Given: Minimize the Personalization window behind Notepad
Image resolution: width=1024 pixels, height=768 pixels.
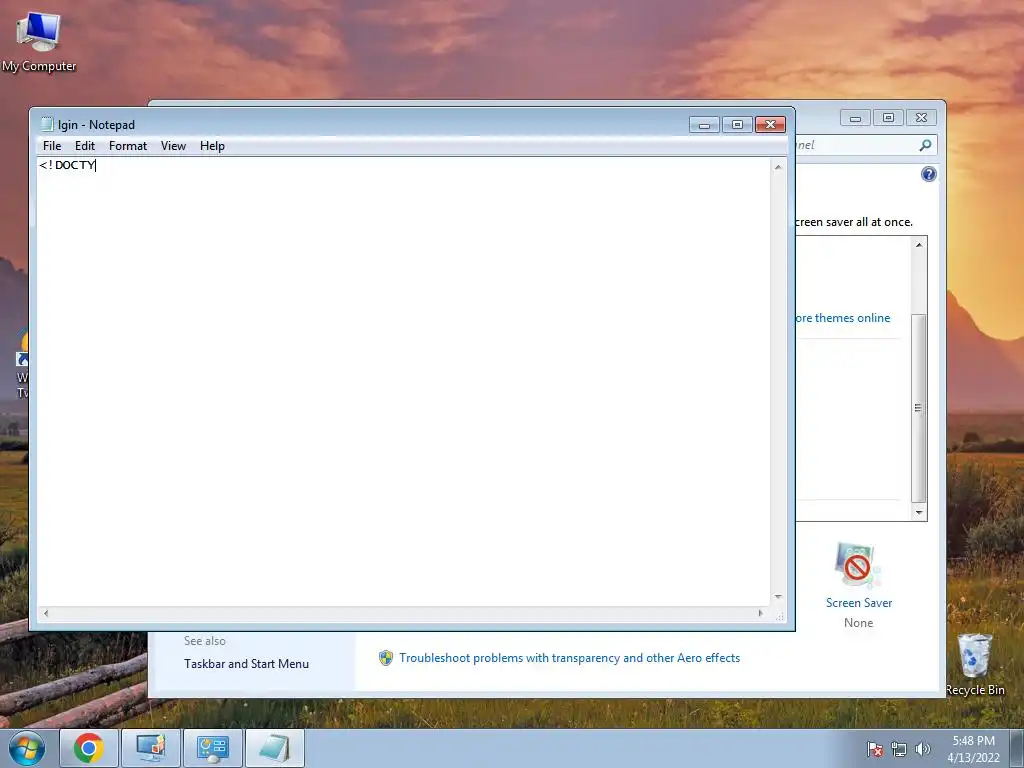Looking at the screenshot, I should click(855, 118).
